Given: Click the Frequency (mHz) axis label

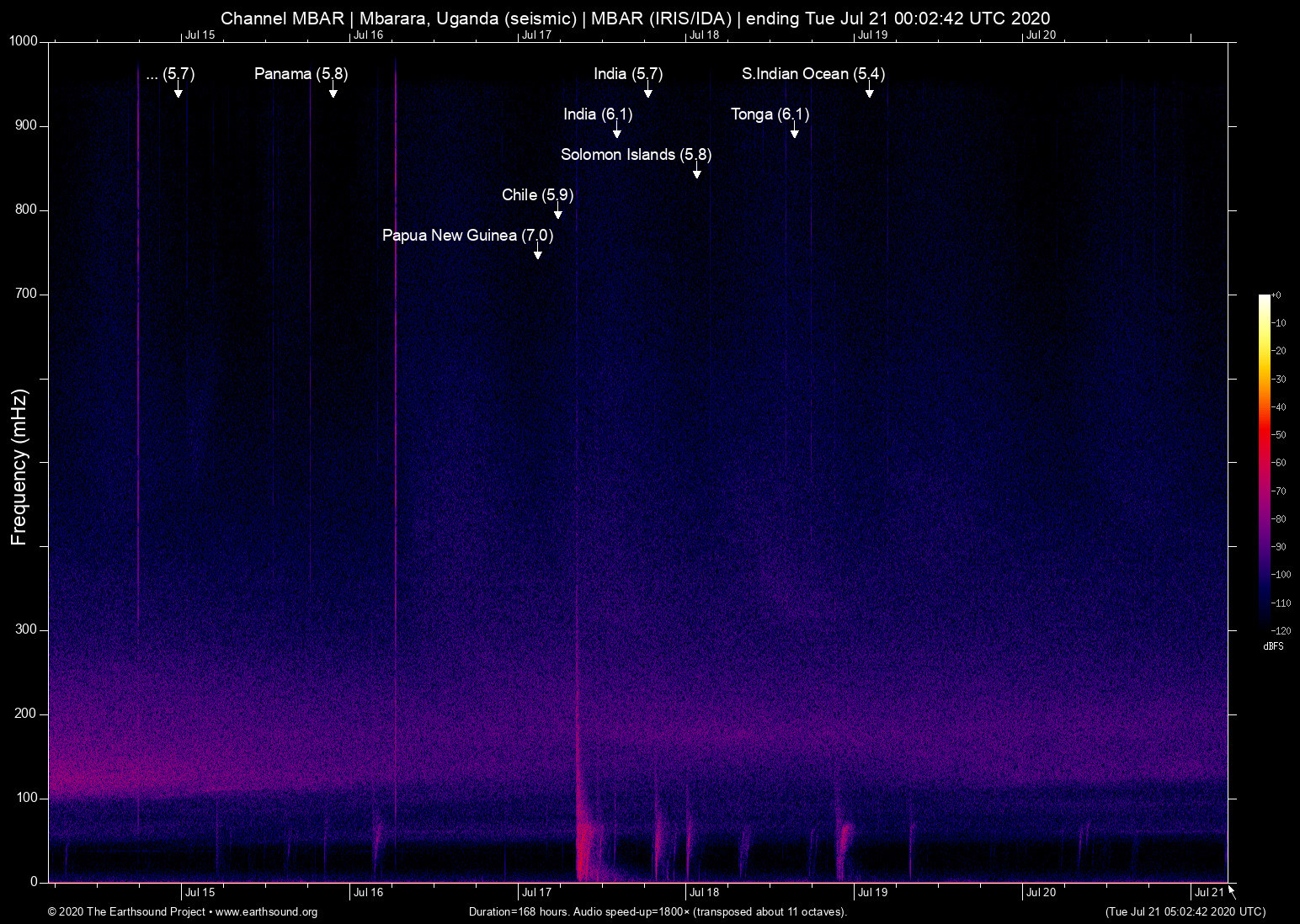Looking at the screenshot, I should point(19,467).
